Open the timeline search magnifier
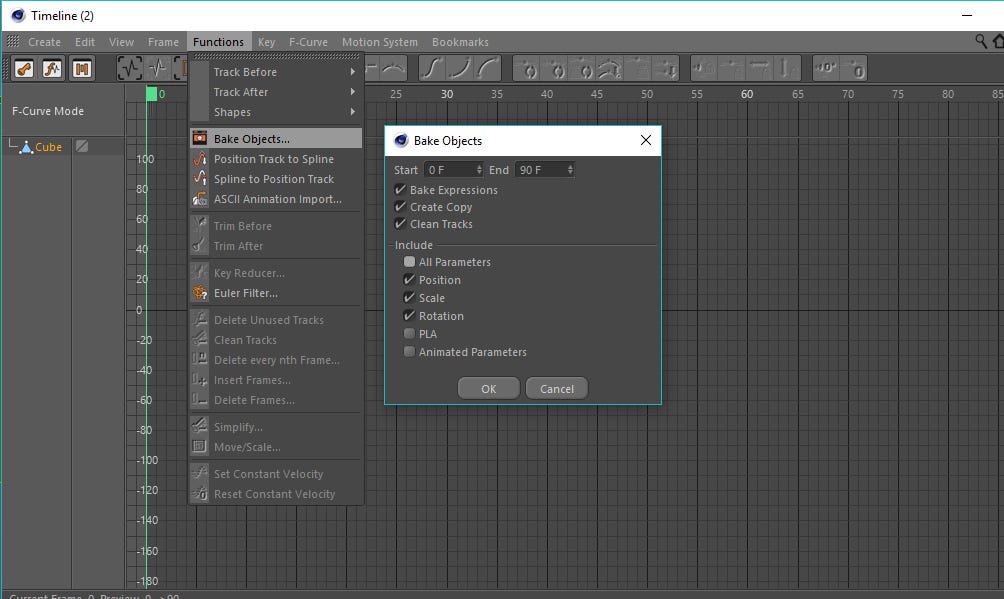Screen dimensions: 1004x599 point(980,42)
